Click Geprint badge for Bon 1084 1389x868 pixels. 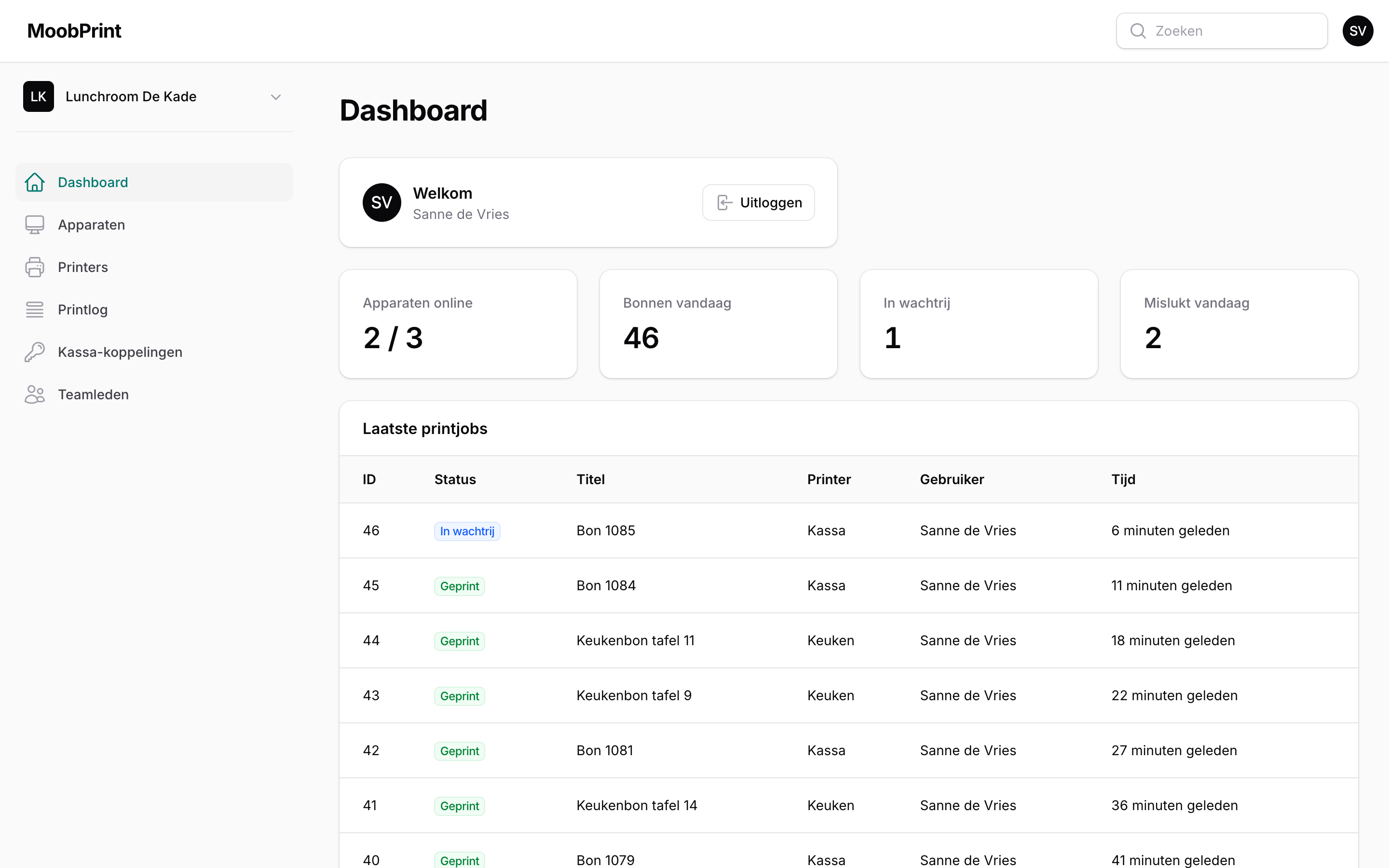(459, 586)
